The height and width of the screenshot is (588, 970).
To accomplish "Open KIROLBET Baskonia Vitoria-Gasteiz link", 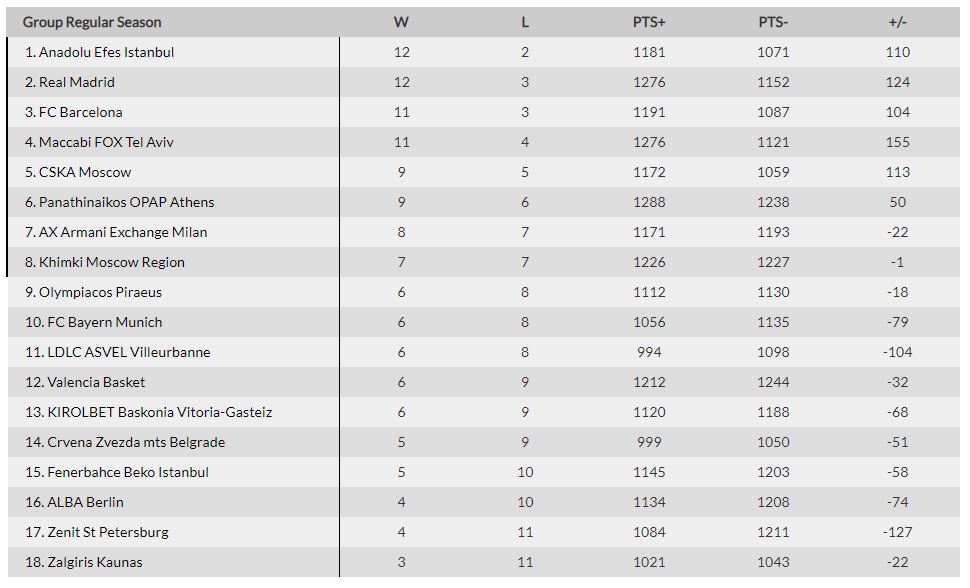I will [160, 412].
